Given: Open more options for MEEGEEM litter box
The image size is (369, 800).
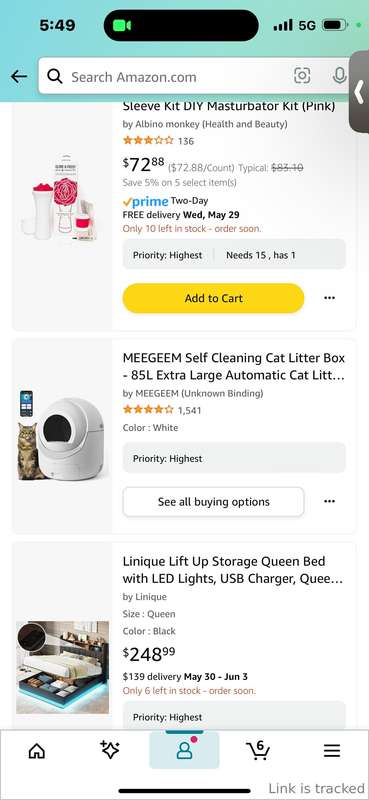Looking at the screenshot, I should [x=330, y=502].
